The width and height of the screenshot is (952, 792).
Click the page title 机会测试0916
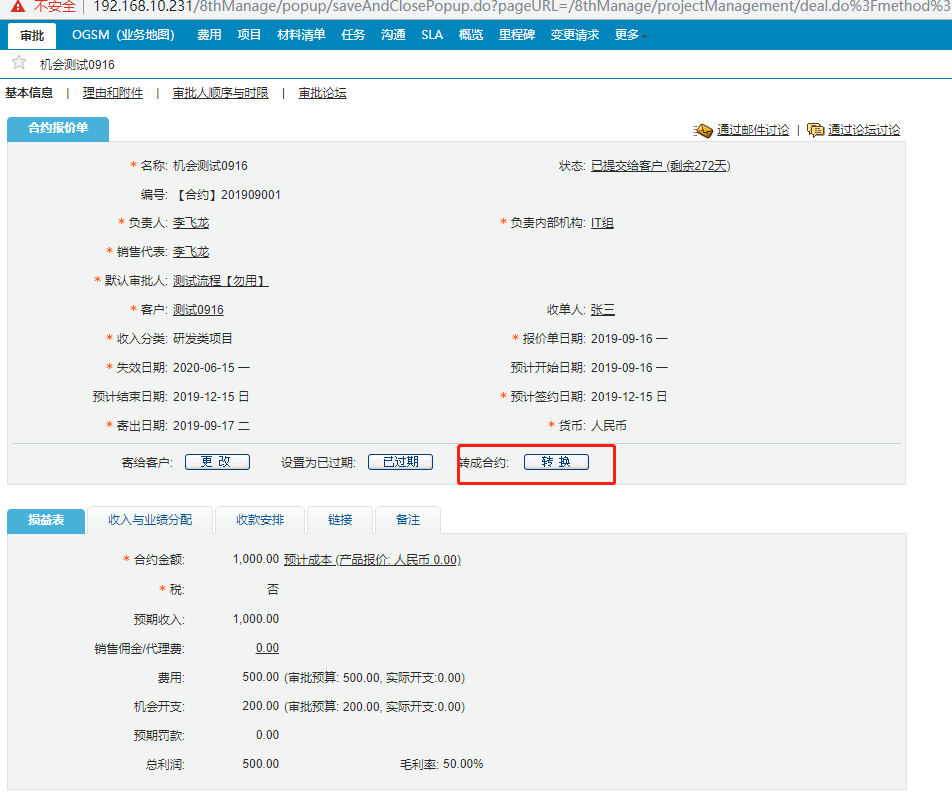(x=77, y=64)
